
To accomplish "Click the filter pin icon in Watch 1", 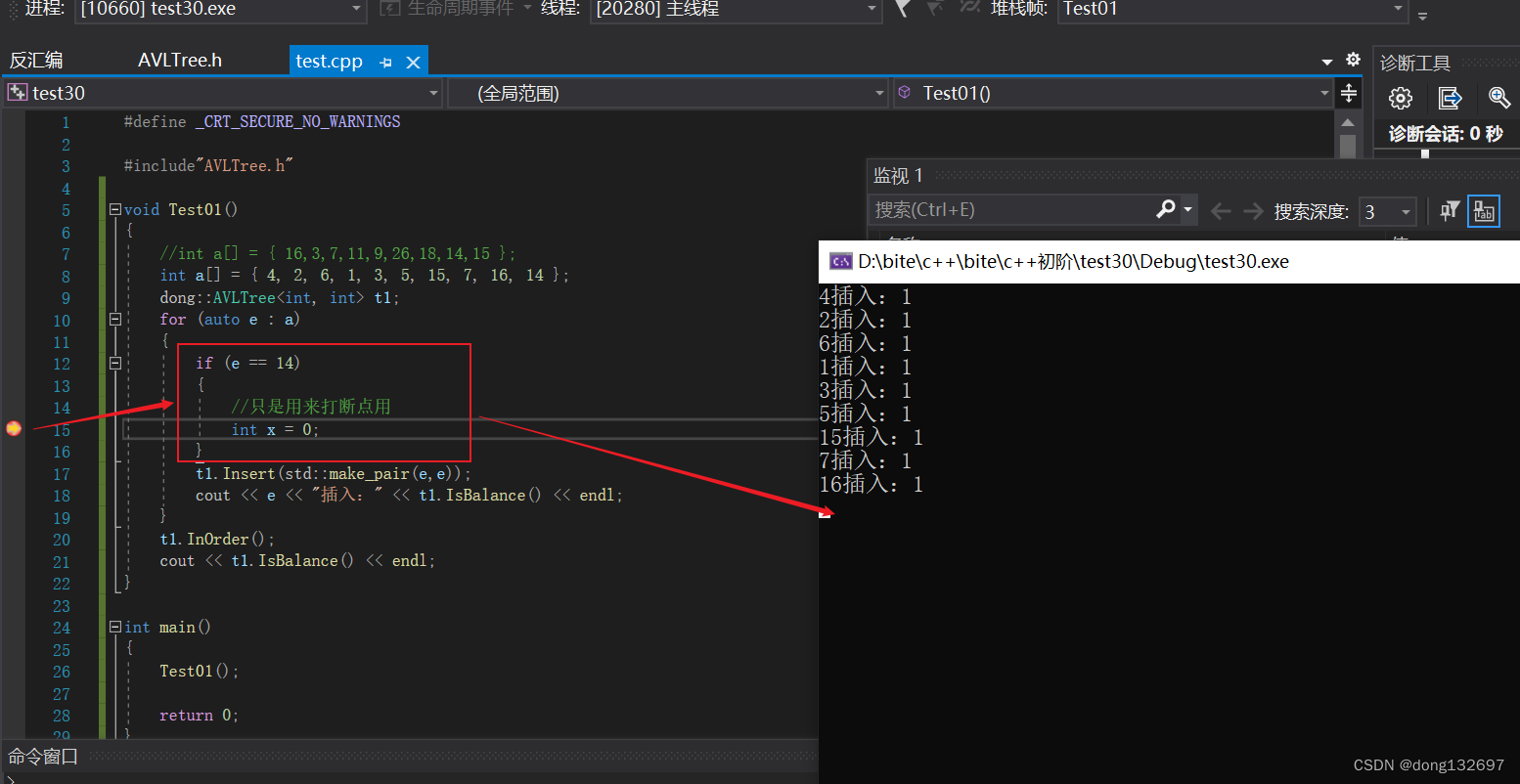I will tap(1450, 210).
